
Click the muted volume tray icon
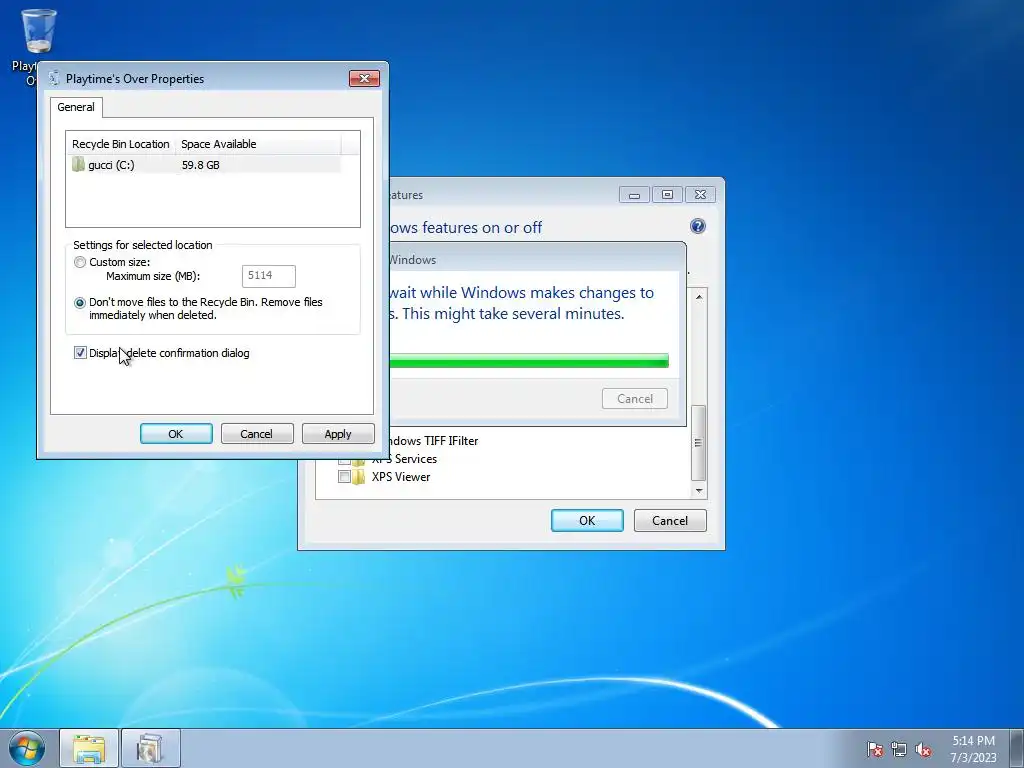[923, 749]
